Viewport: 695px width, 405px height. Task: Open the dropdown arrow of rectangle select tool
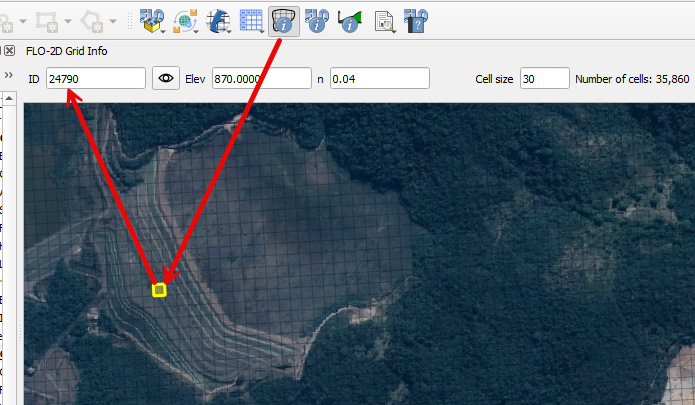pos(68,20)
